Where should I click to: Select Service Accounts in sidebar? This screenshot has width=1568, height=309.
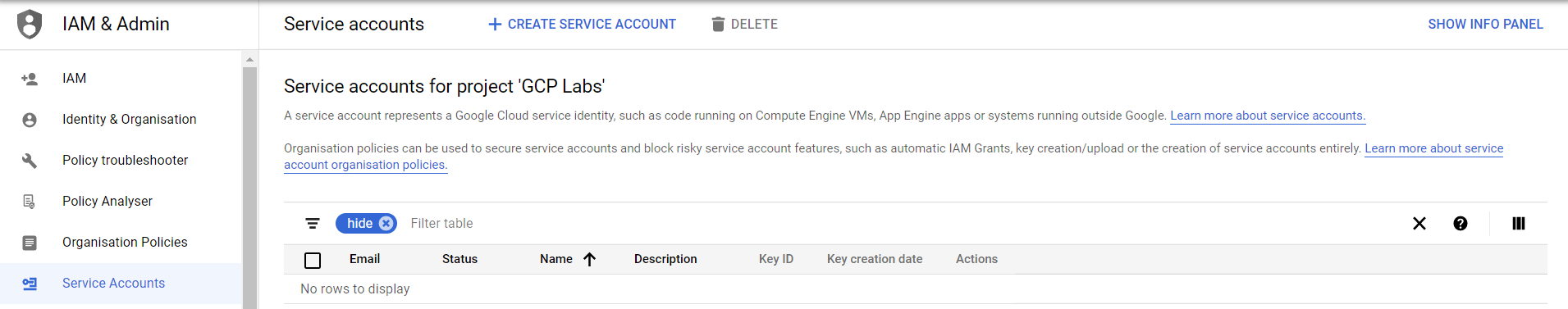(x=121, y=284)
